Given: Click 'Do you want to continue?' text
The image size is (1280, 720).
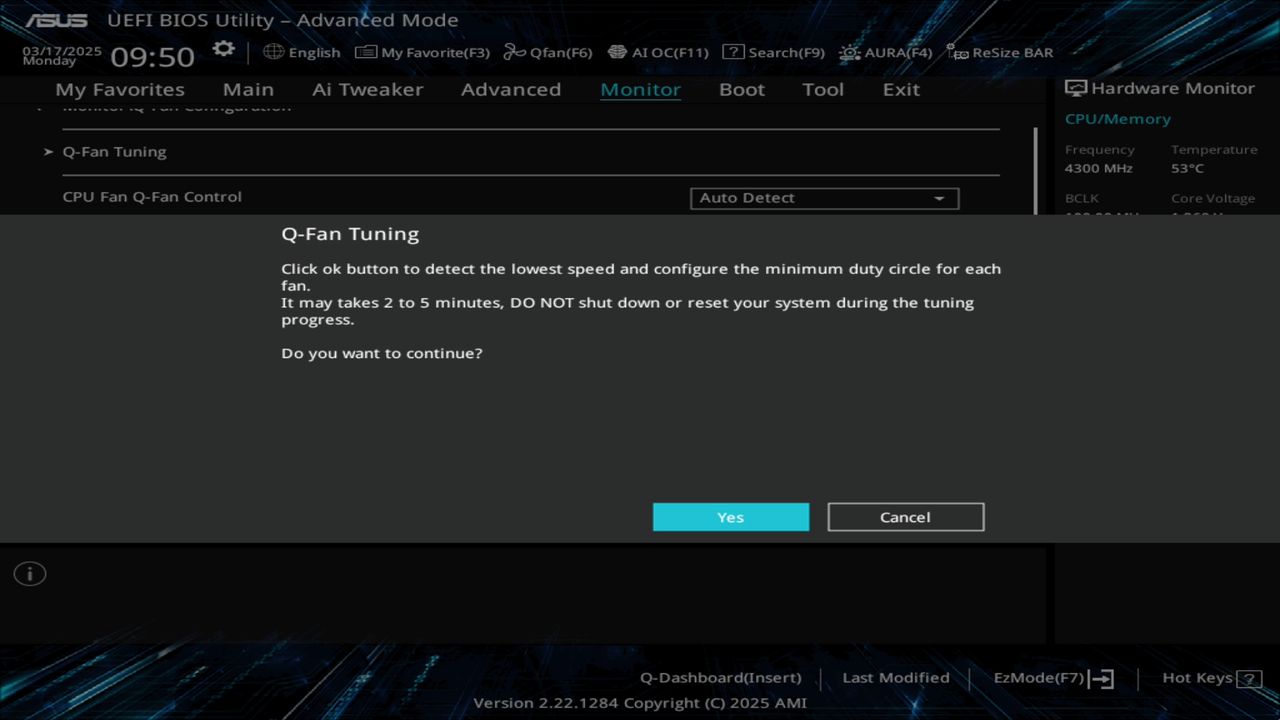Looking at the screenshot, I should pos(382,353).
